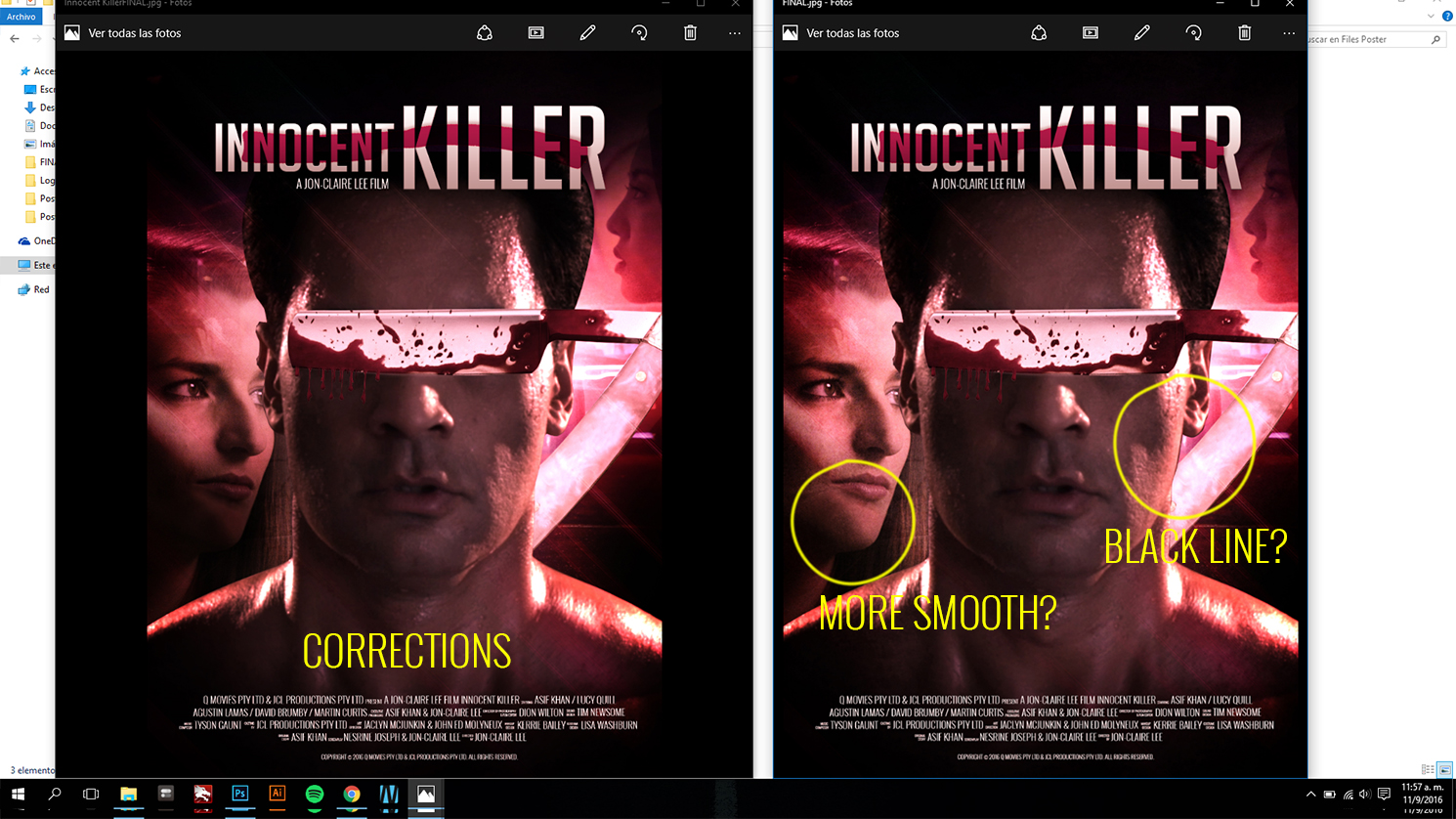The width and height of the screenshot is (1456, 819).
Task: Share the Innocent KillerFINAL.jpg photo
Action: click(485, 33)
